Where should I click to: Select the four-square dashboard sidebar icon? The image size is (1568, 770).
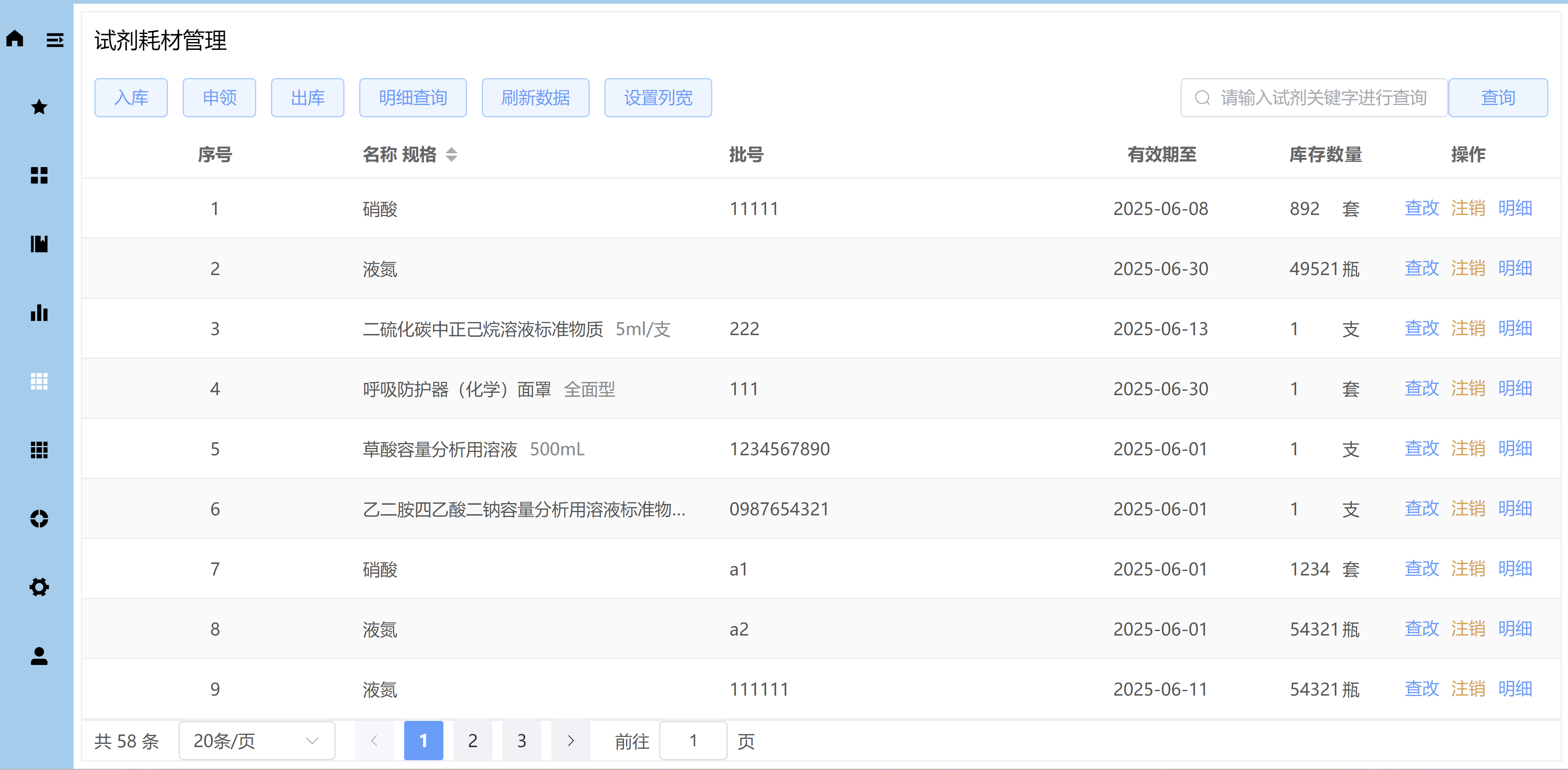39,175
